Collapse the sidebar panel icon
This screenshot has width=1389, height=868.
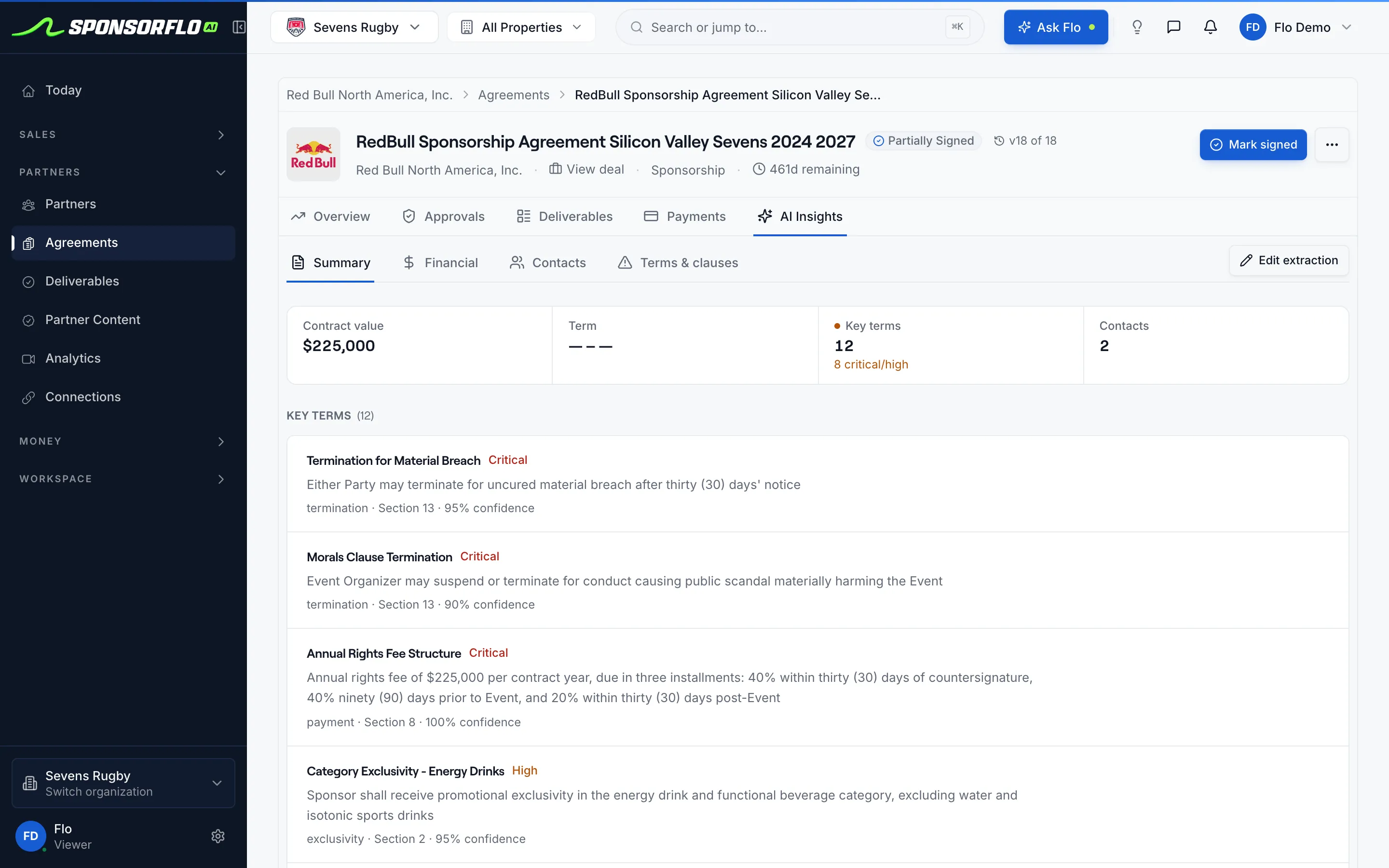click(x=239, y=27)
